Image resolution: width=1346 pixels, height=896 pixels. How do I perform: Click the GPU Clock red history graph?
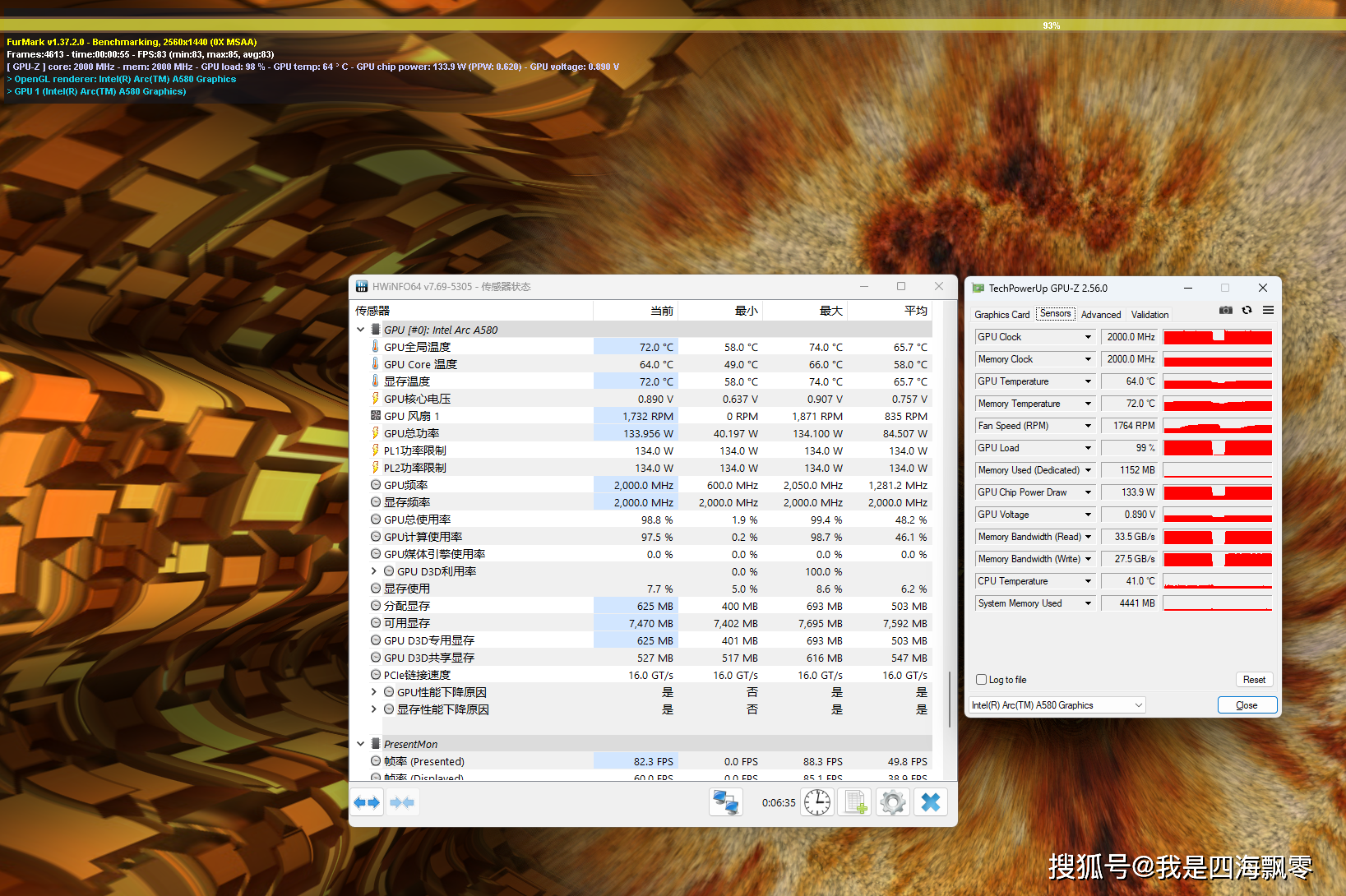pyautogui.click(x=1218, y=337)
